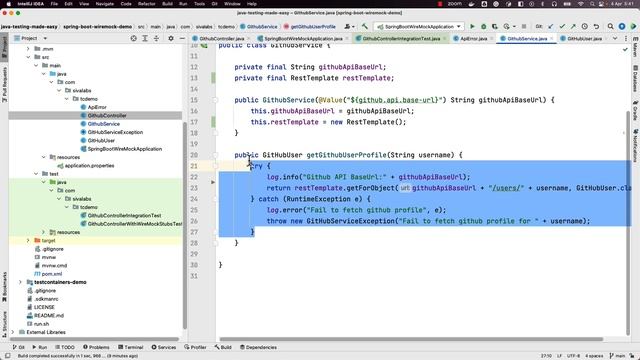Open Maven tool window on right strip

click(x=636, y=47)
